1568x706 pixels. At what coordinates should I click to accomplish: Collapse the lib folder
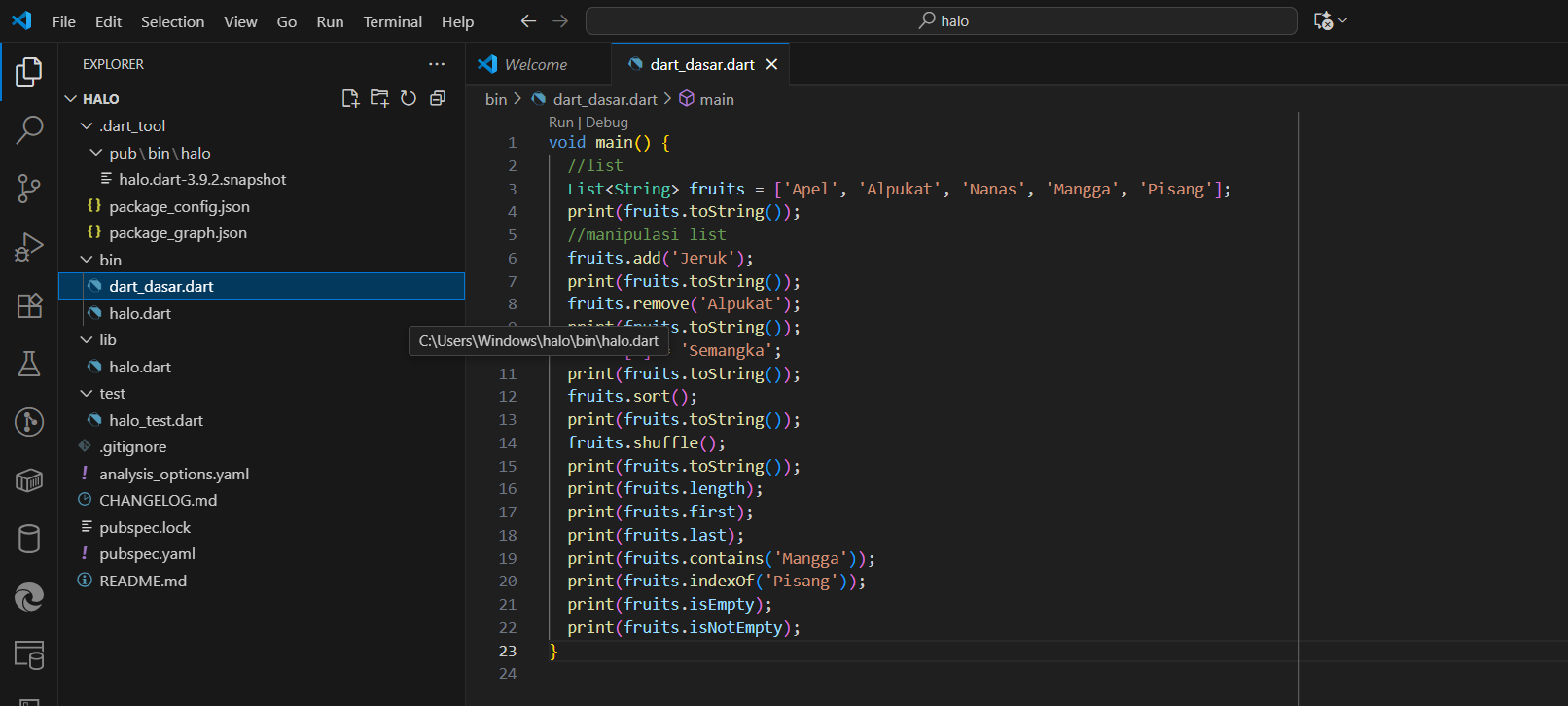[x=87, y=340]
